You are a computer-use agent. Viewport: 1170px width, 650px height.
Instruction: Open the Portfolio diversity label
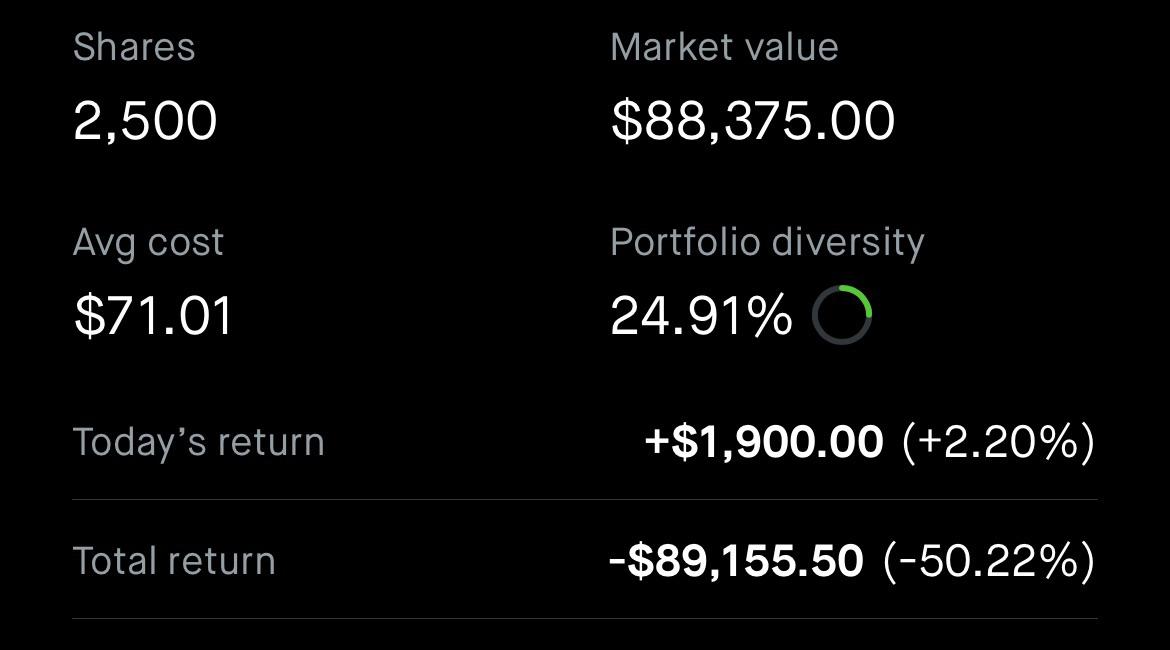pos(767,243)
